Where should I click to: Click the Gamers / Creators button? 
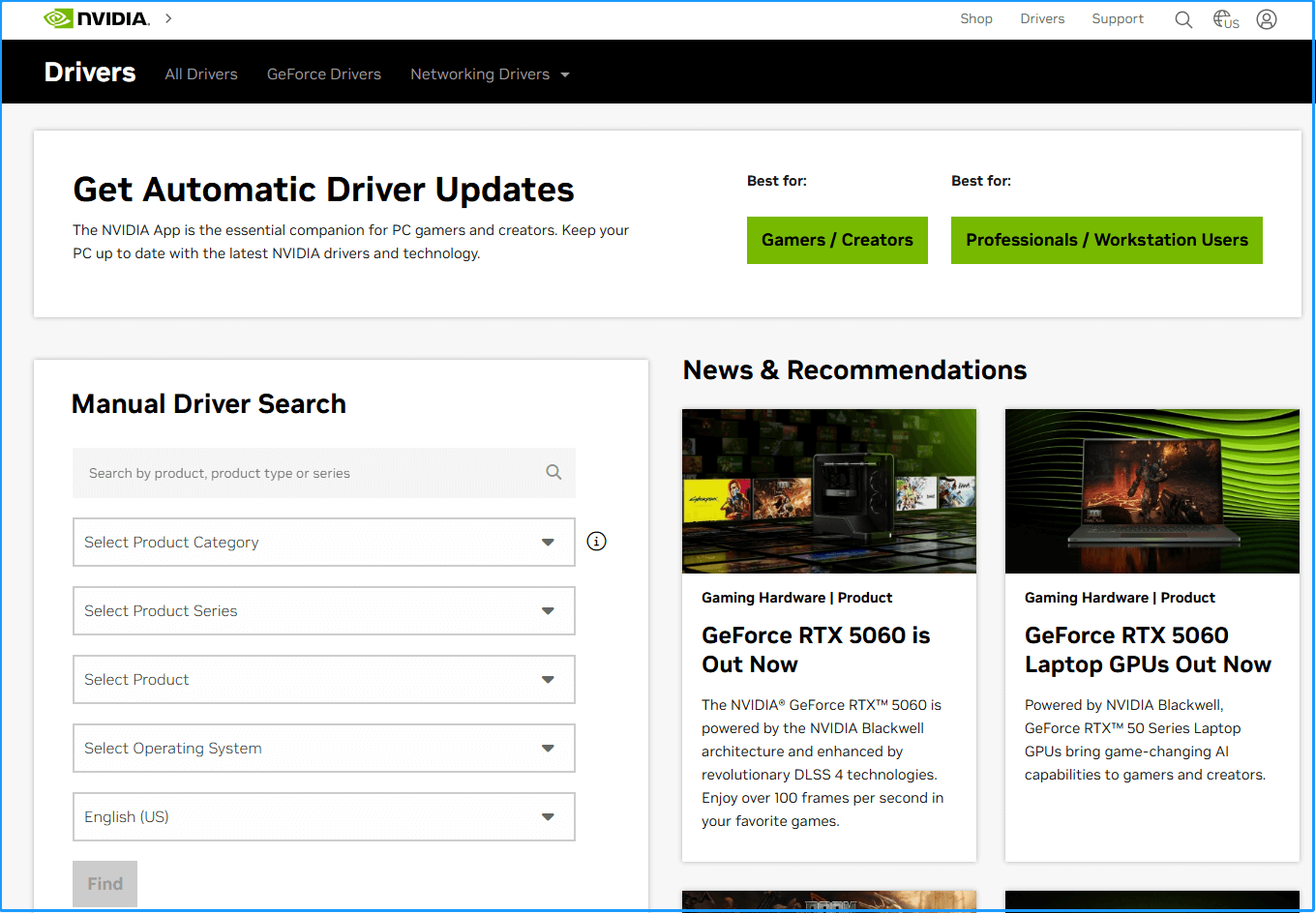click(x=837, y=240)
